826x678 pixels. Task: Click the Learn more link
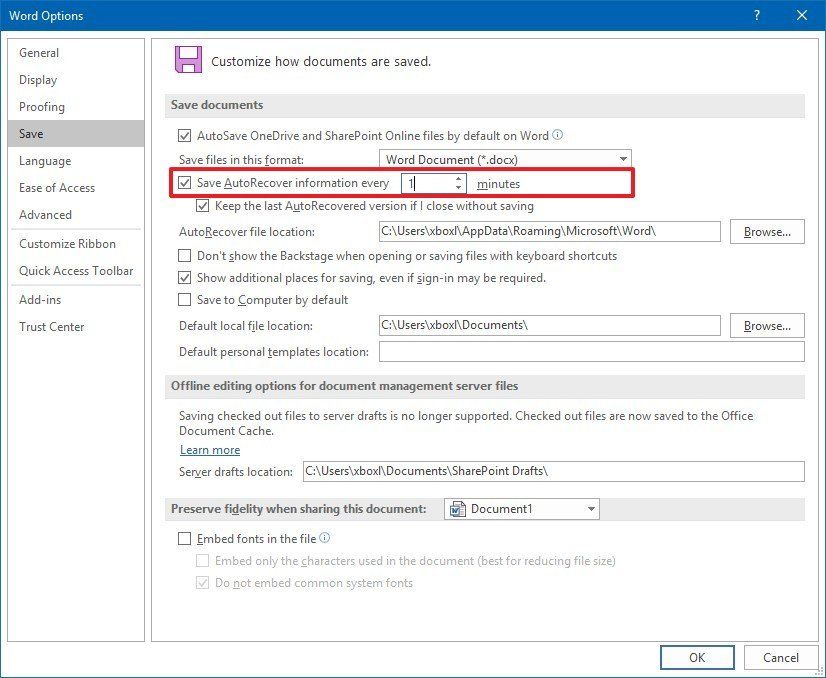tap(209, 450)
